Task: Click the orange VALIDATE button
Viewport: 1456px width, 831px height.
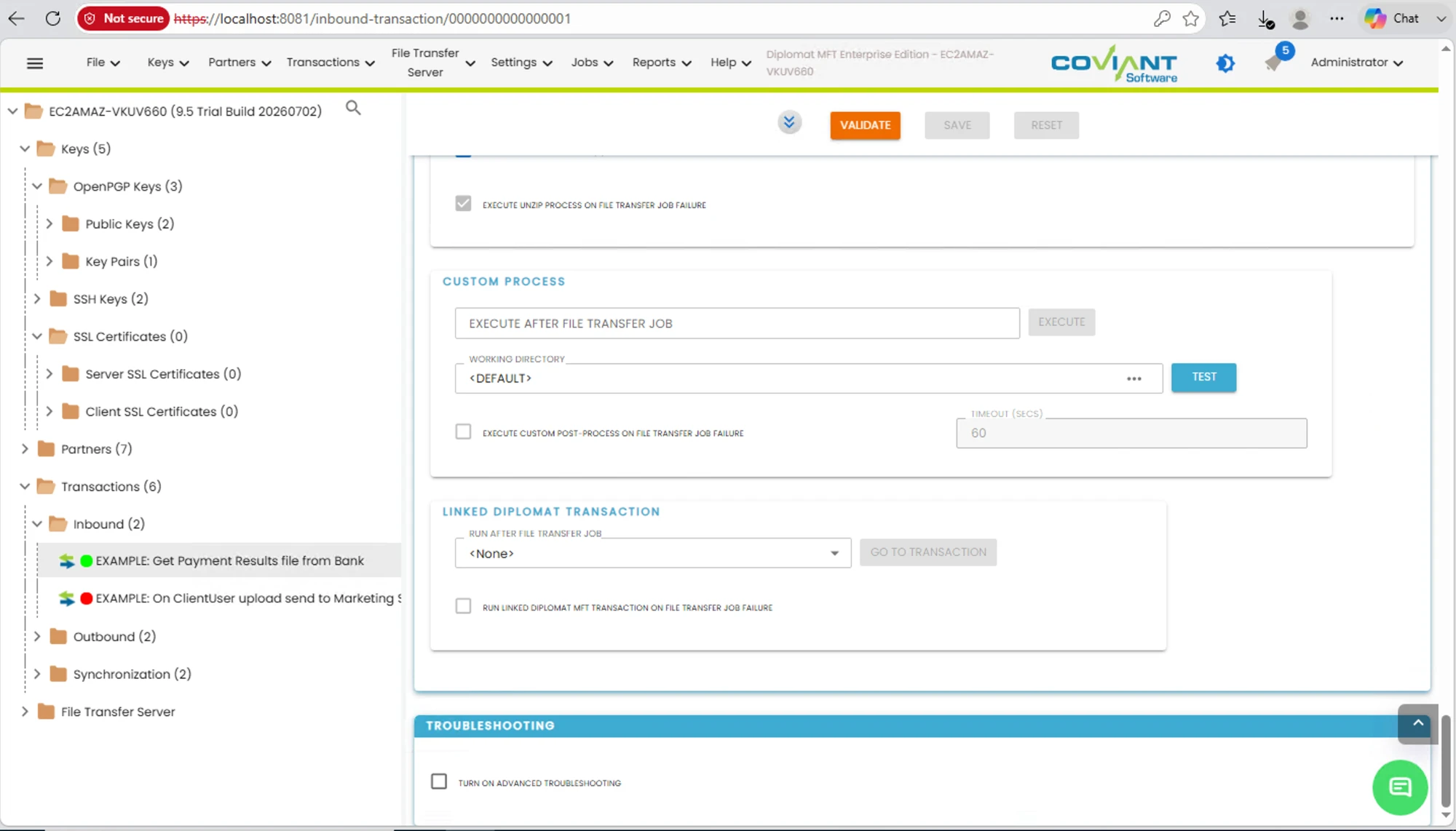Action: click(x=865, y=125)
